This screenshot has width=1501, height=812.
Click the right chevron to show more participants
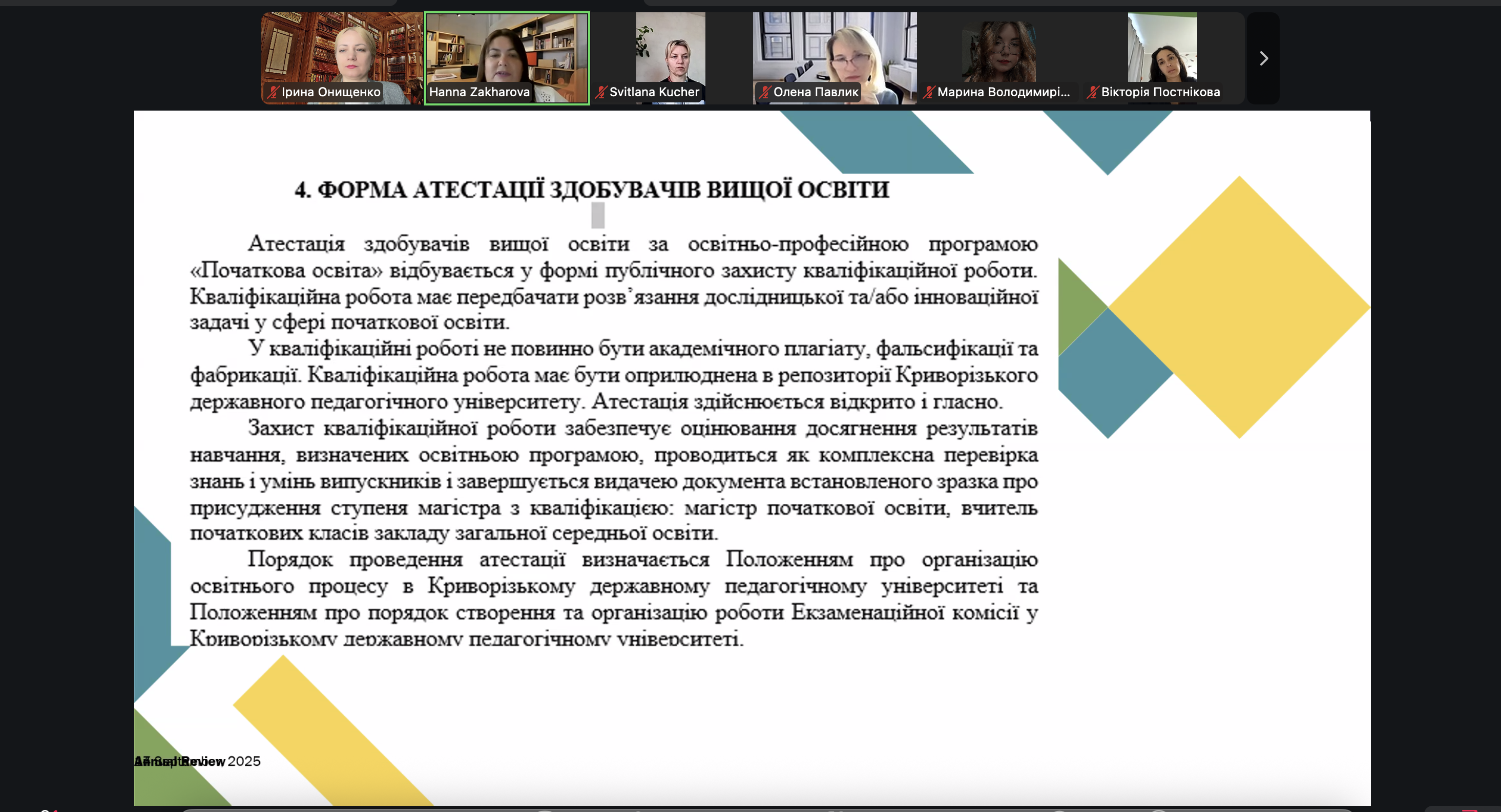pos(1264,58)
